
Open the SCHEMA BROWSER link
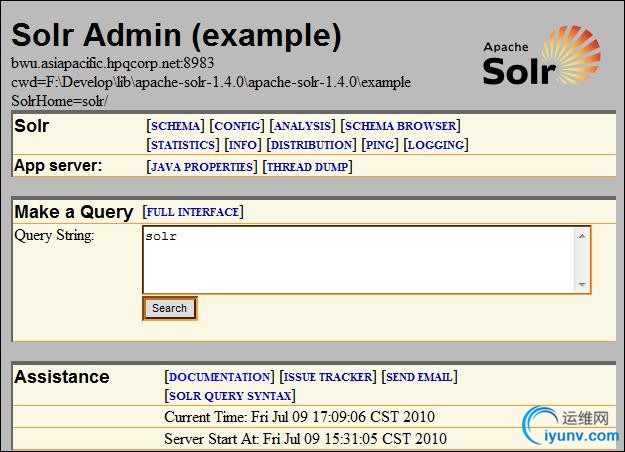(400, 126)
